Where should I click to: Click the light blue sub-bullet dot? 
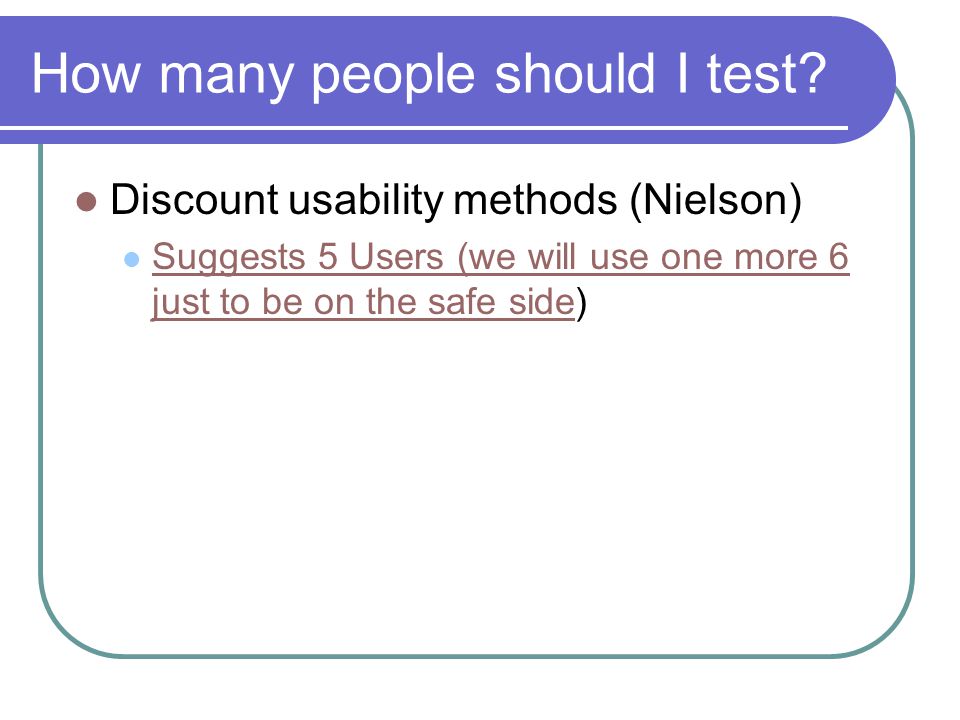click(132, 259)
